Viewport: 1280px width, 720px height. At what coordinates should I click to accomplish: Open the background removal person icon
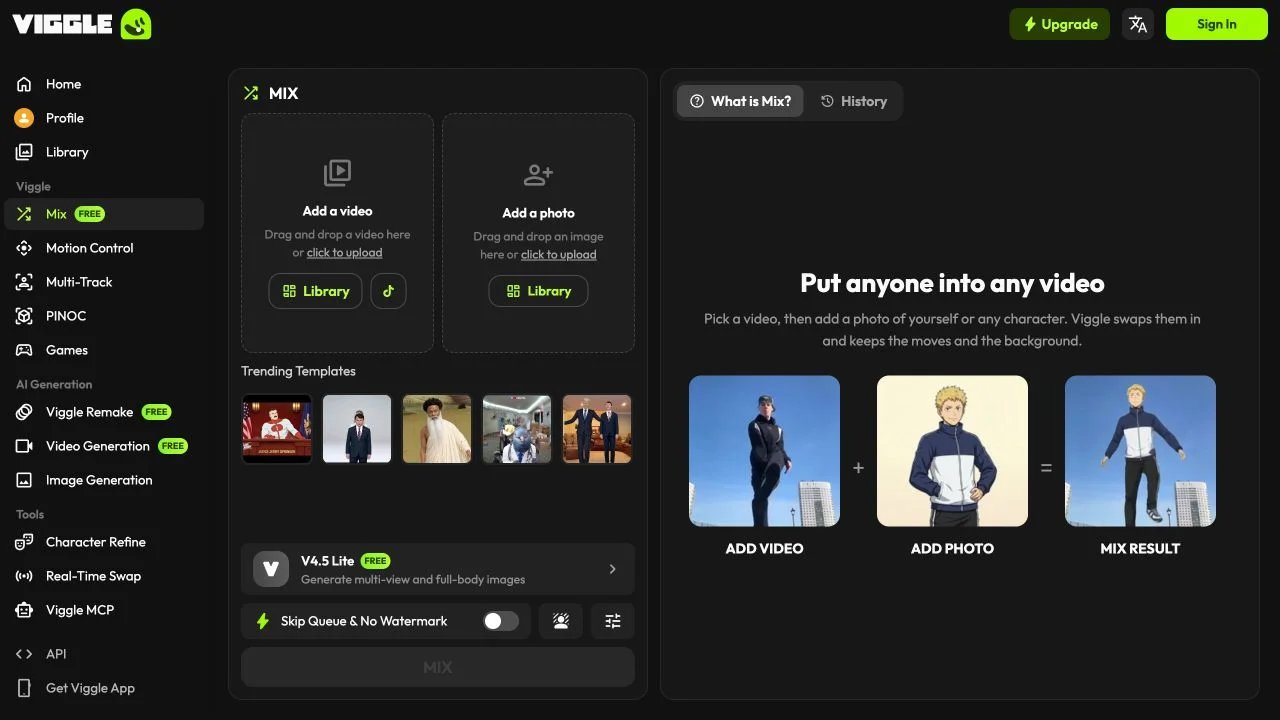561,621
